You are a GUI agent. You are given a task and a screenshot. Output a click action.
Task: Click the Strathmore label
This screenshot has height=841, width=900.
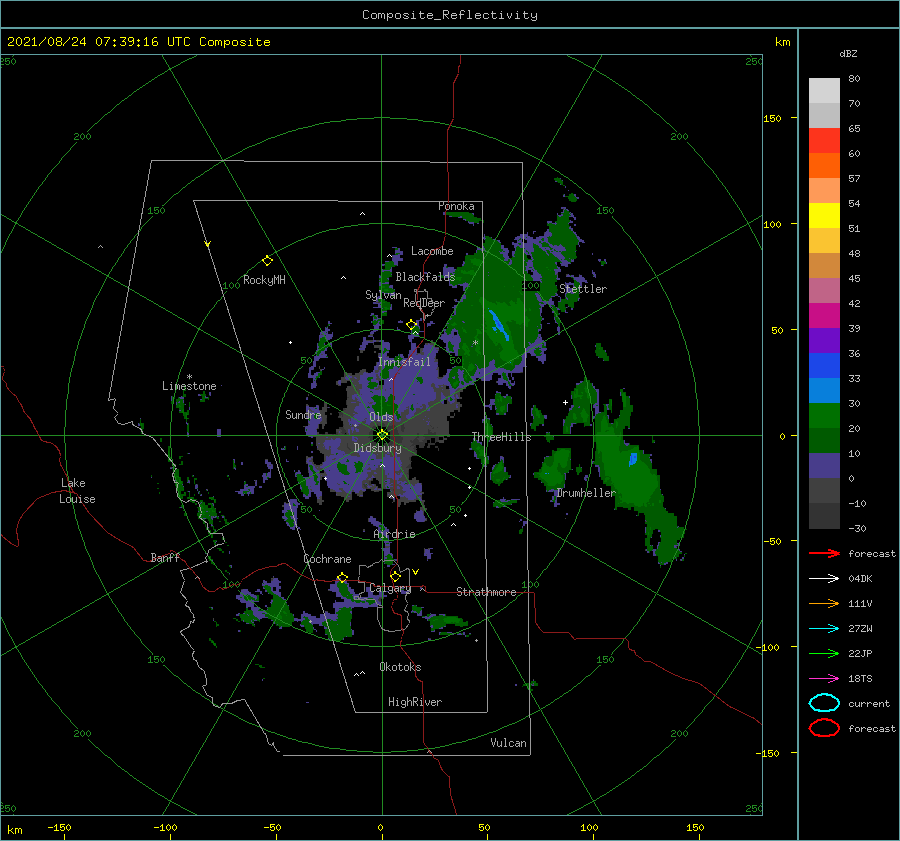click(486, 592)
